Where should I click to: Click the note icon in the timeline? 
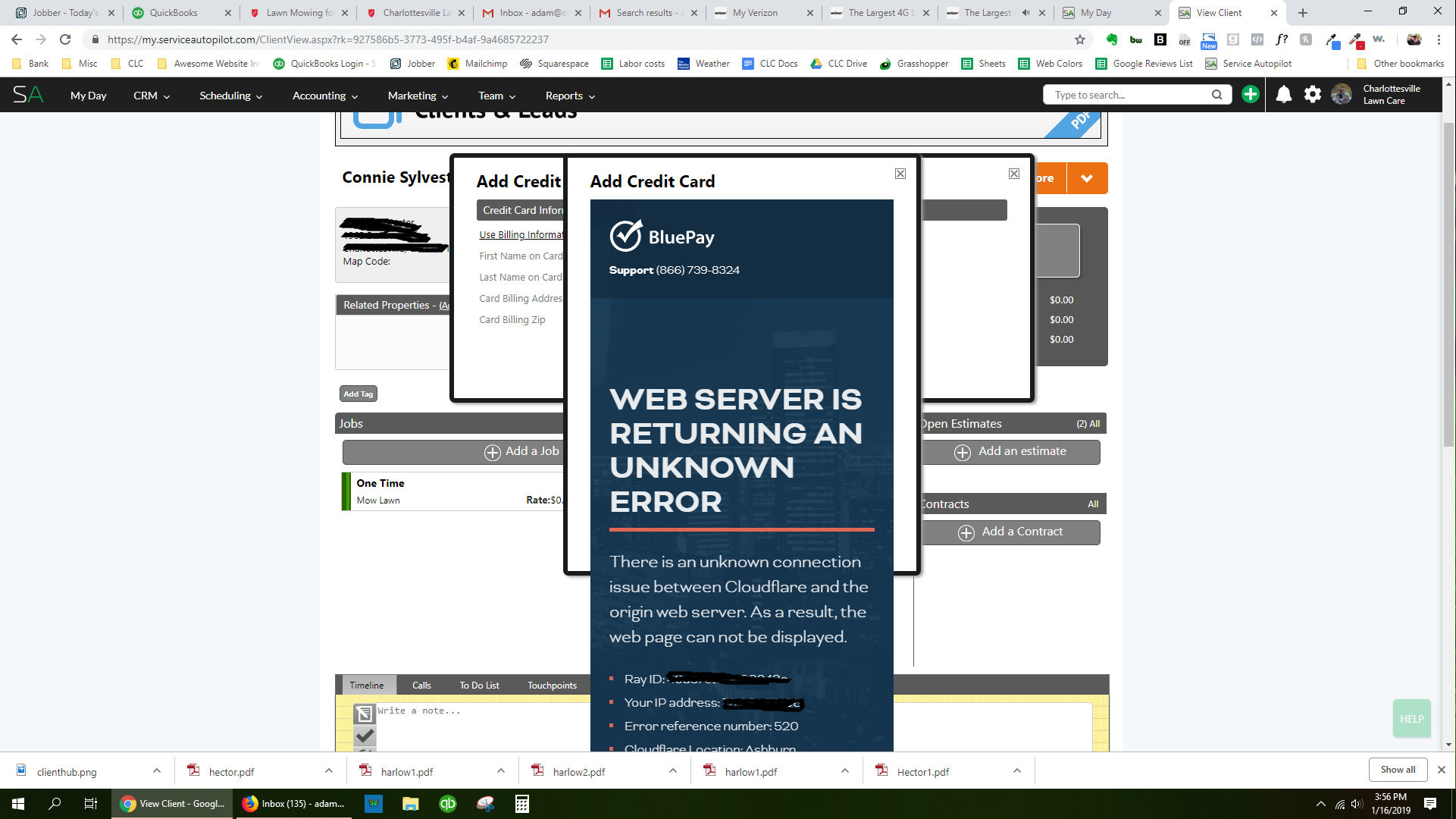[365, 713]
